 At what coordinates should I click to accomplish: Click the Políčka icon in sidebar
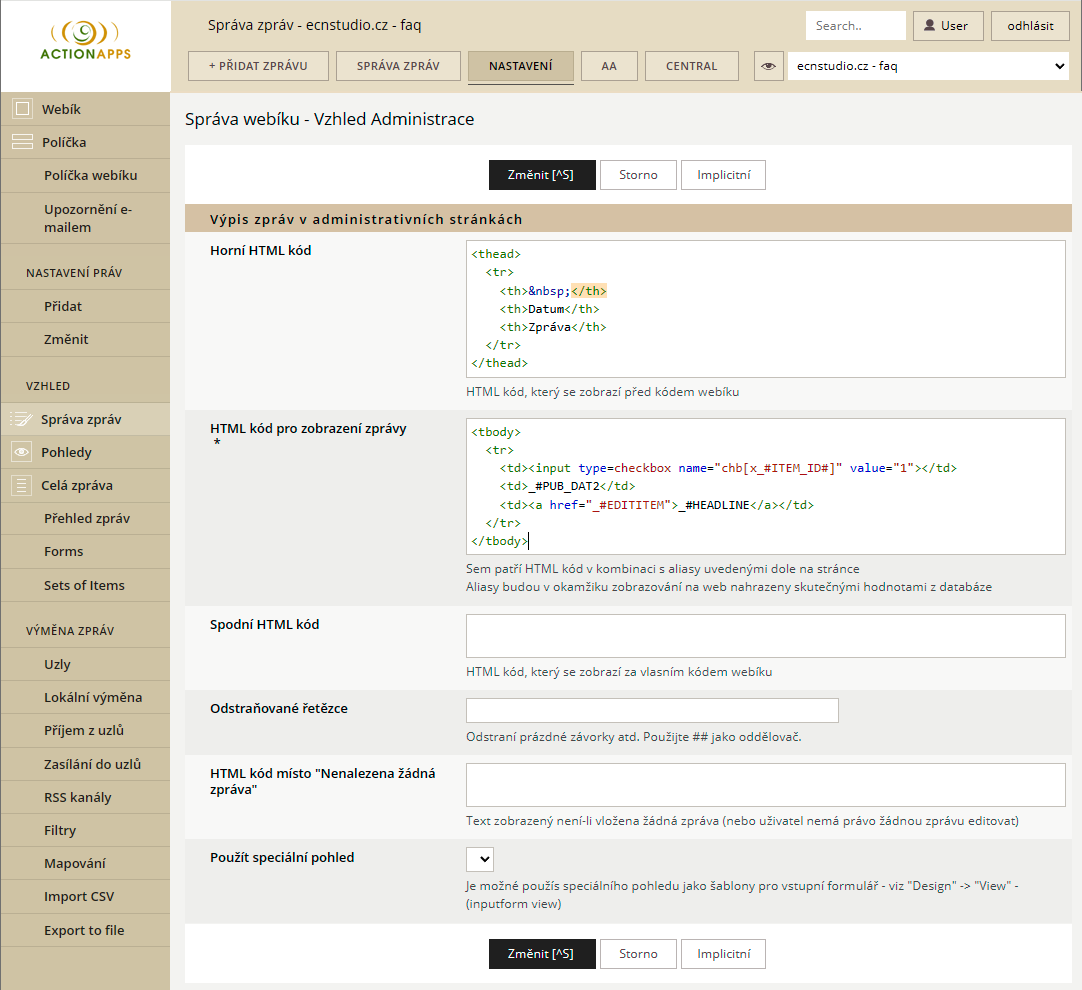pyautogui.click(x=22, y=142)
